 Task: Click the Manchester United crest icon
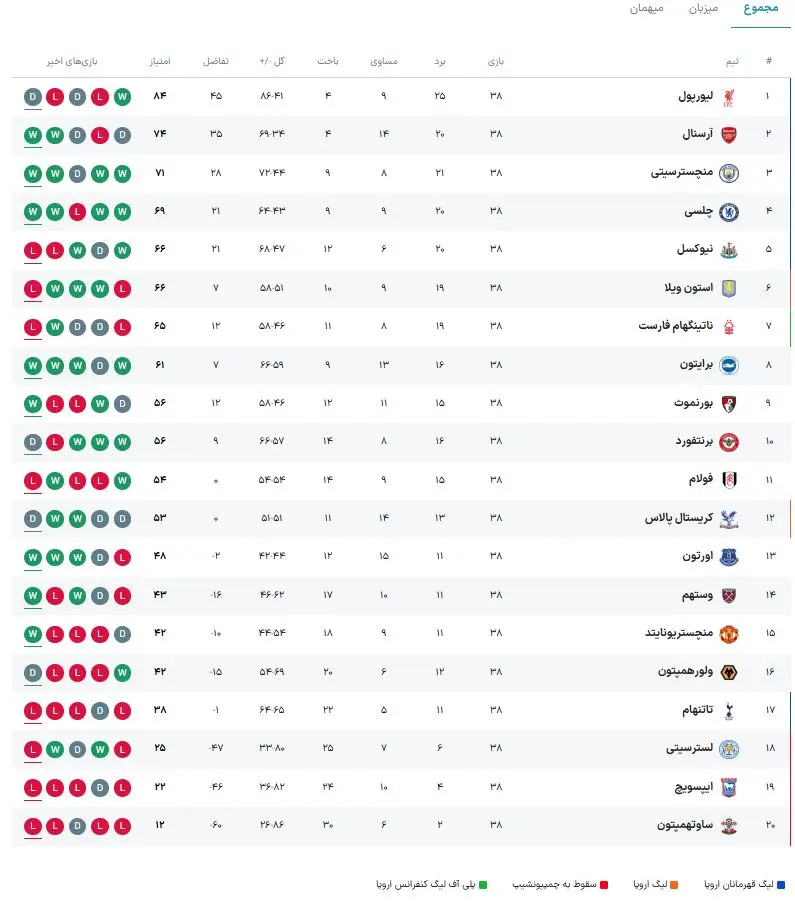pos(729,634)
